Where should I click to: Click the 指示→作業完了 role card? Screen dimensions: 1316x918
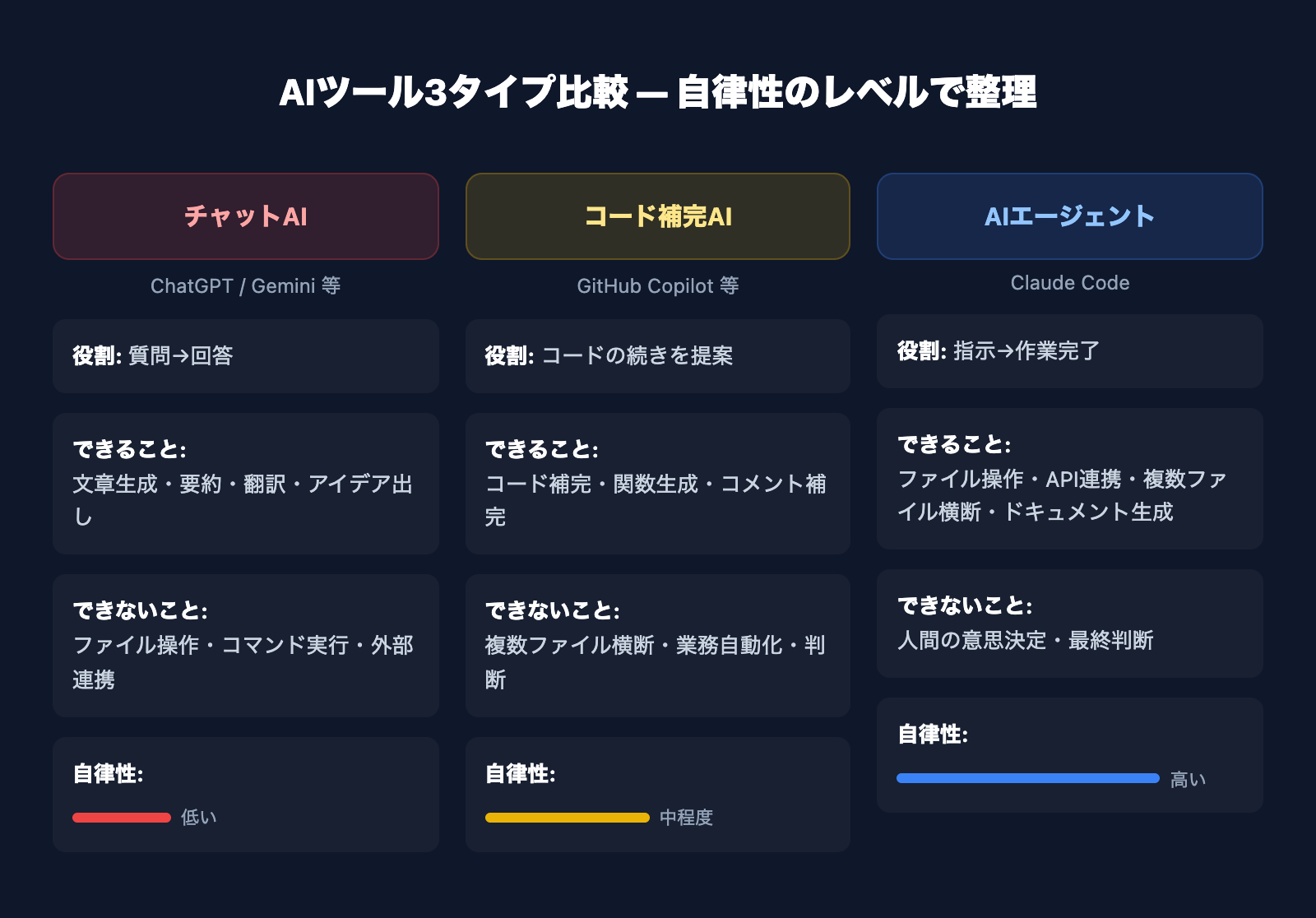tap(1069, 351)
